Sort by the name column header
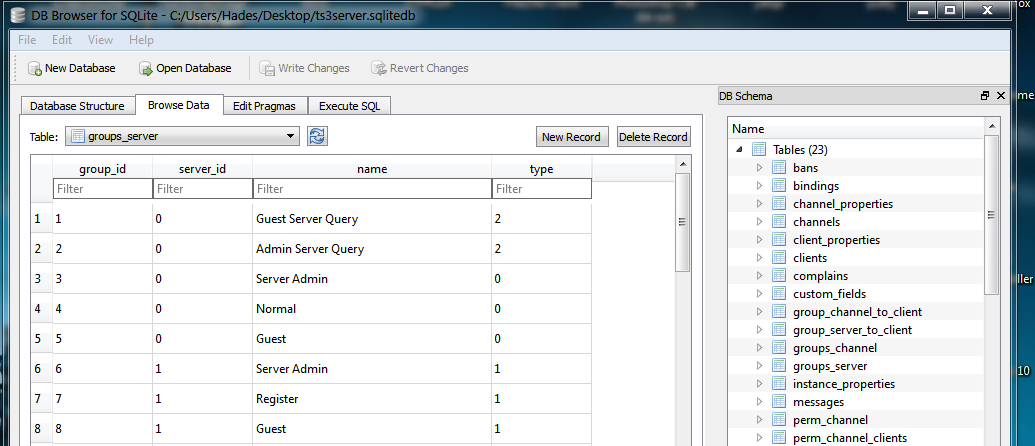1035x446 pixels. [372, 169]
